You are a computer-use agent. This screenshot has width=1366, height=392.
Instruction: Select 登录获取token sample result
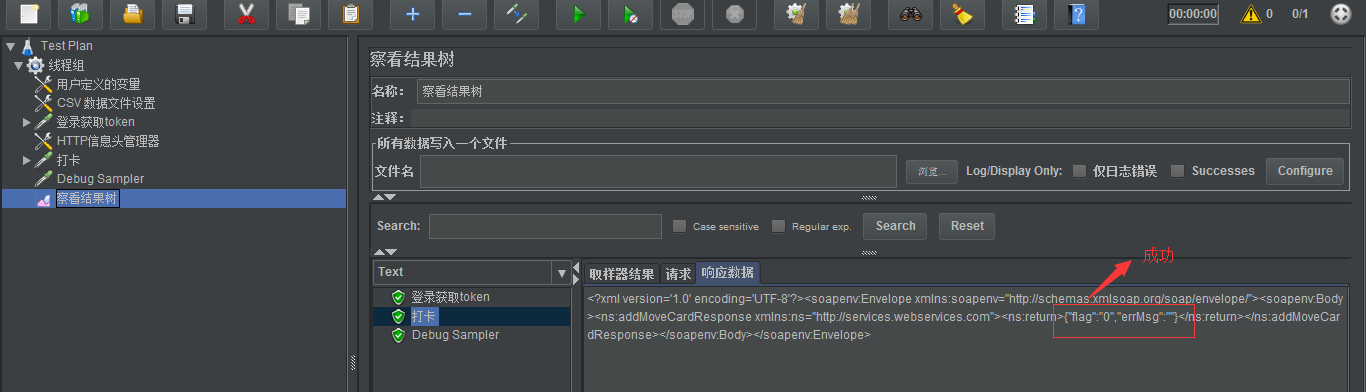[450, 297]
